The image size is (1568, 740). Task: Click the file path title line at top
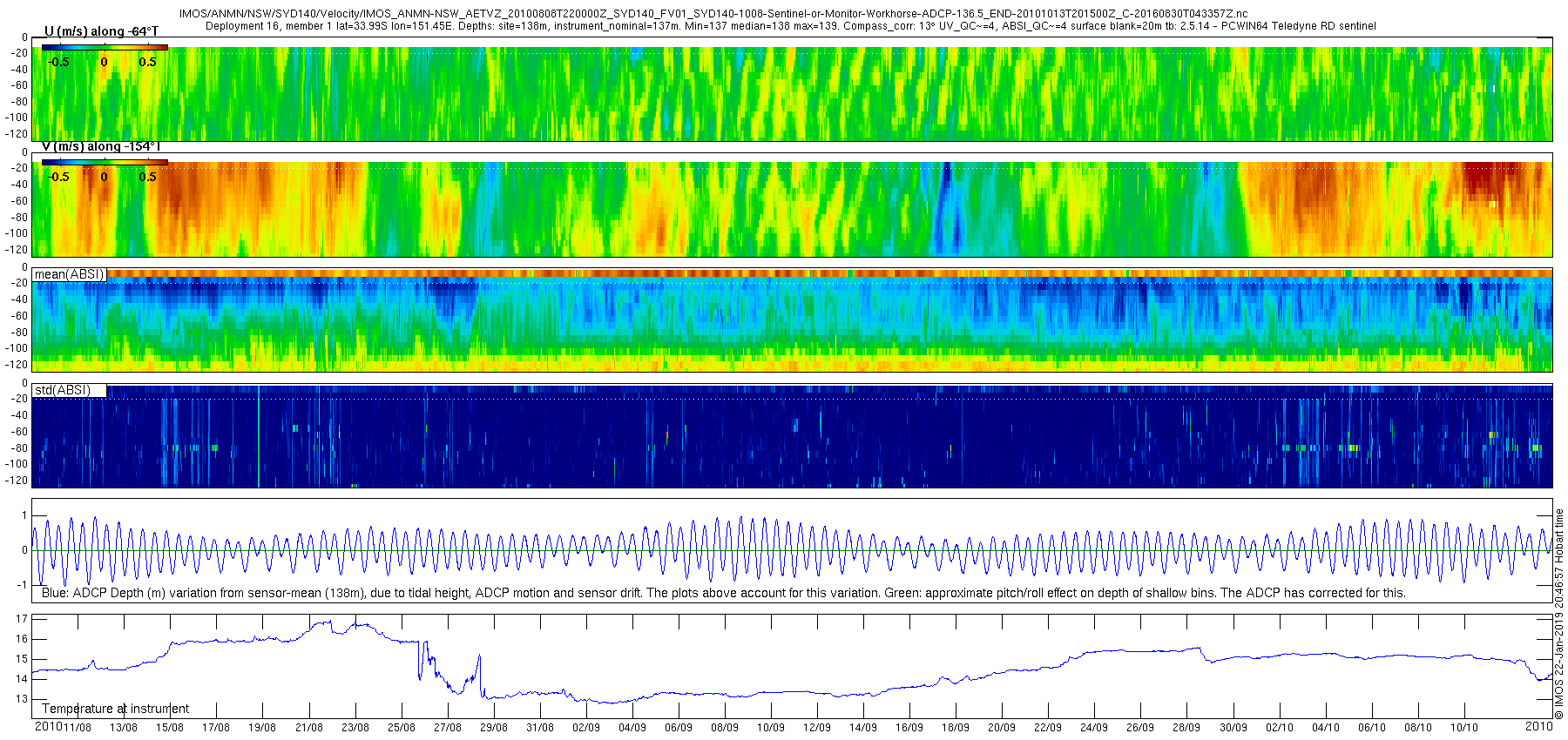tap(713, 14)
